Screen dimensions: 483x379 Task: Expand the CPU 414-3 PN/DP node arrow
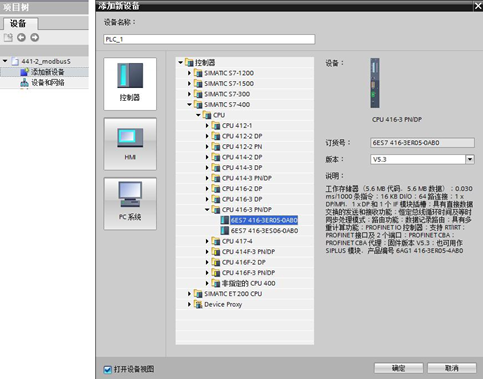click(207, 178)
